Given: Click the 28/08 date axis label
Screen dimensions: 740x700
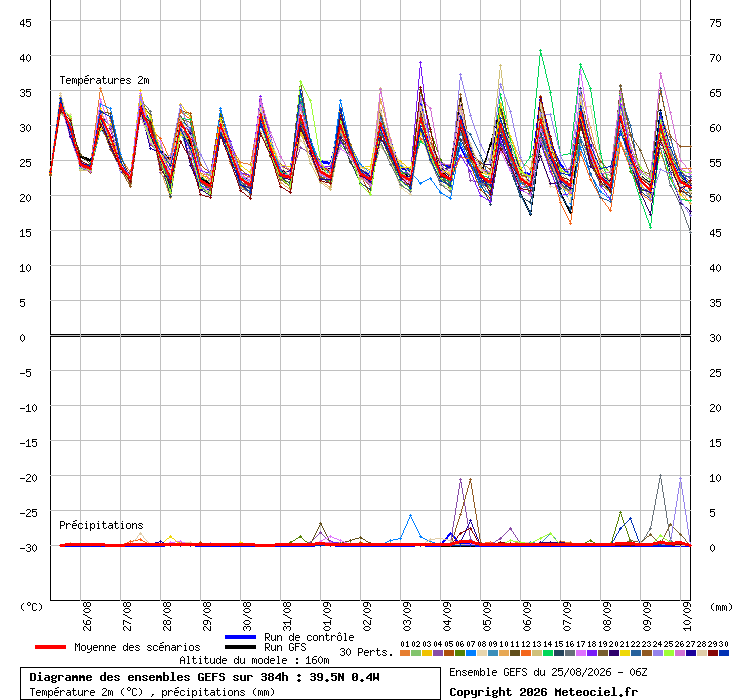Looking at the screenshot, I should [x=167, y=616].
